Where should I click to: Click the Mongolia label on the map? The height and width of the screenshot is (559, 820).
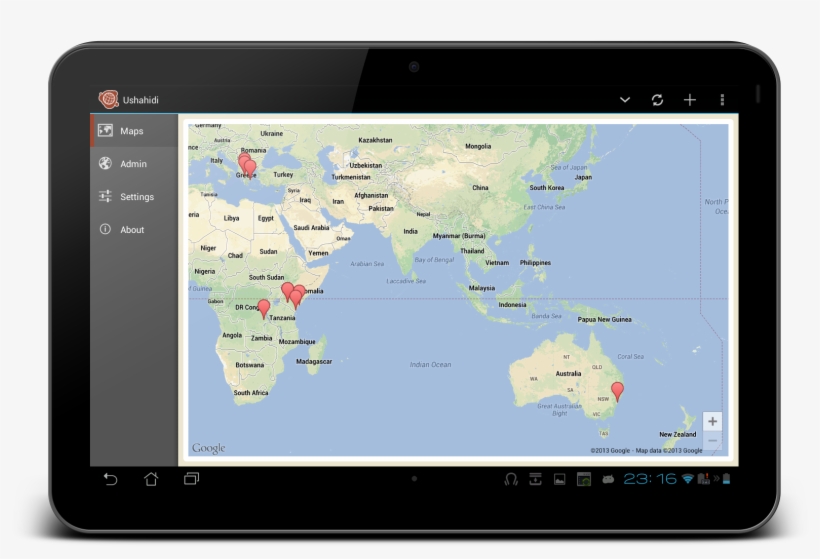click(x=478, y=146)
